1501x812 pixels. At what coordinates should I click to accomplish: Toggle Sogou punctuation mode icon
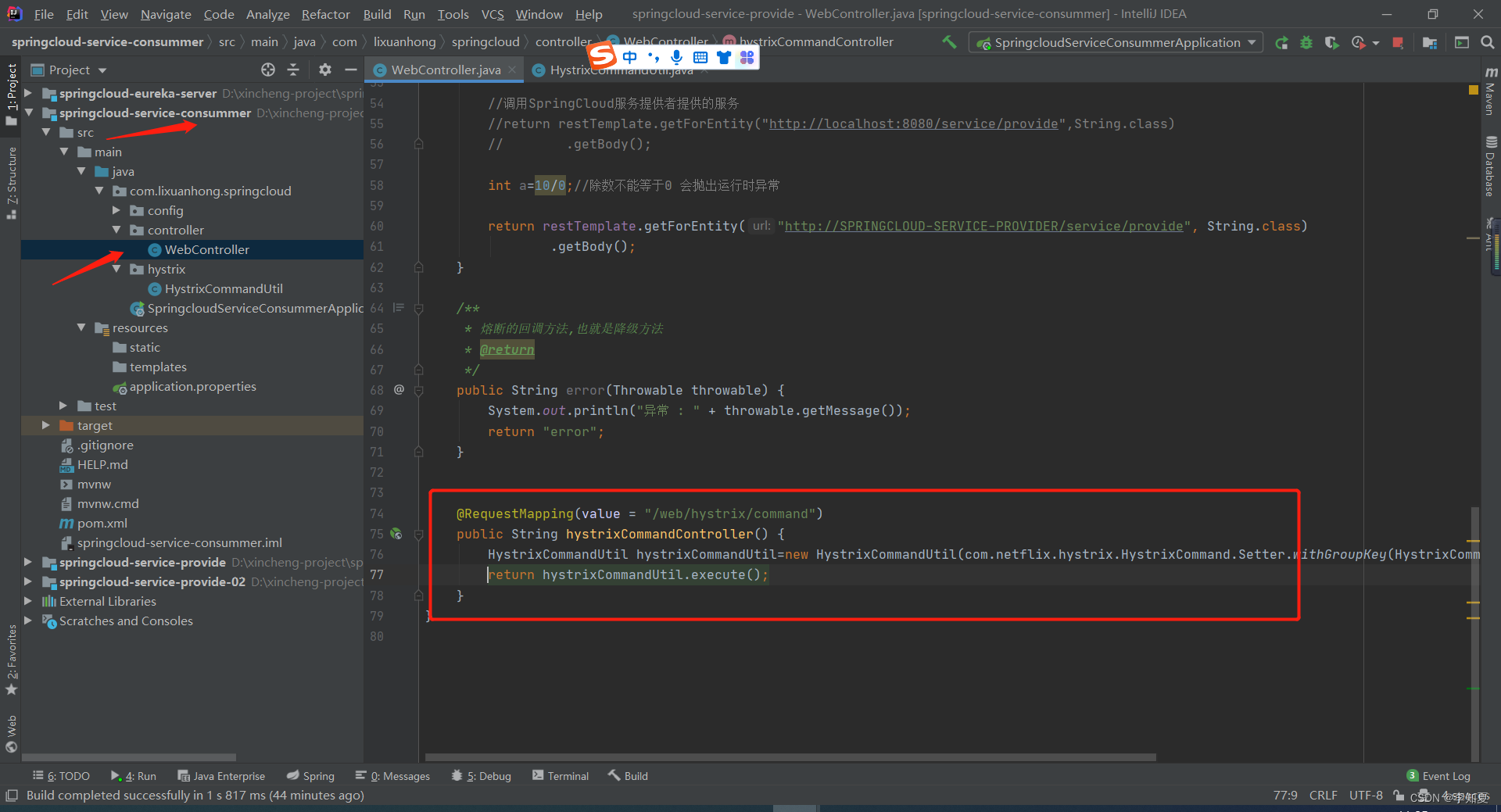click(654, 57)
